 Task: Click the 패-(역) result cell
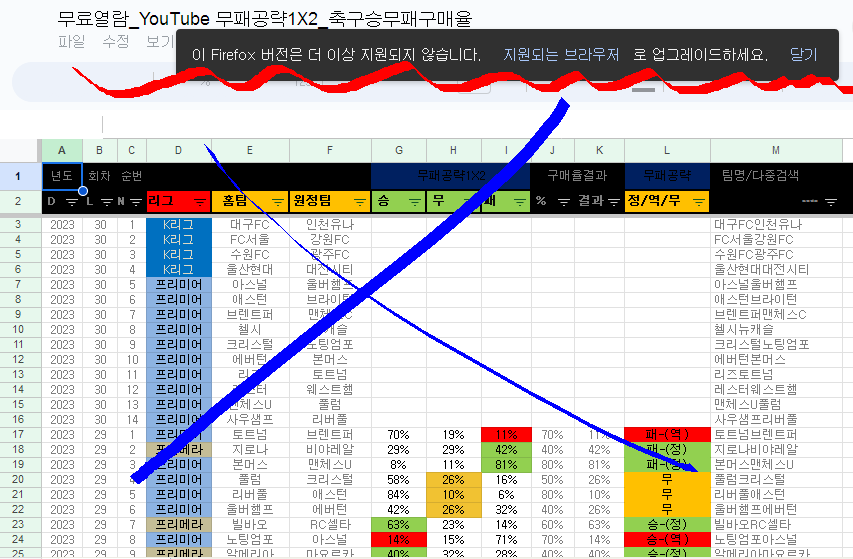coord(667,434)
